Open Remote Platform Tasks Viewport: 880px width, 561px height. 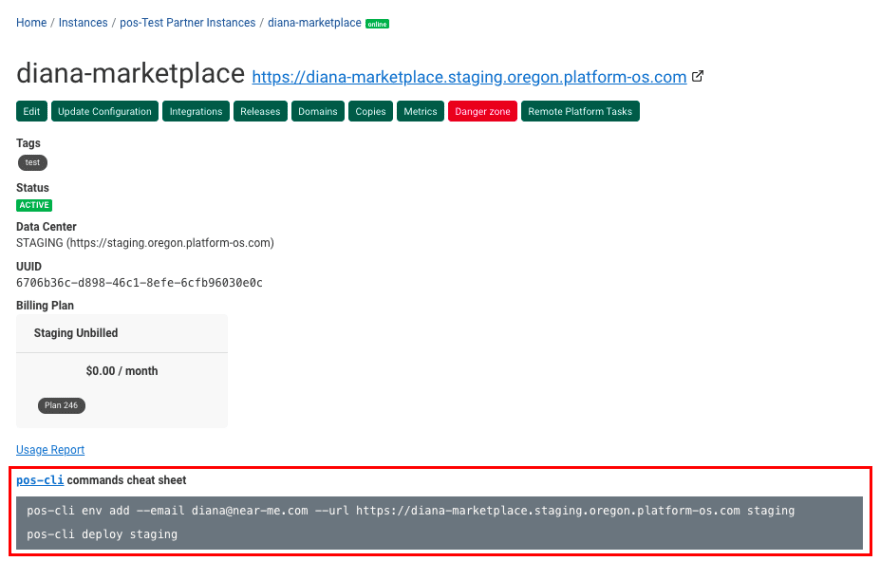580,111
